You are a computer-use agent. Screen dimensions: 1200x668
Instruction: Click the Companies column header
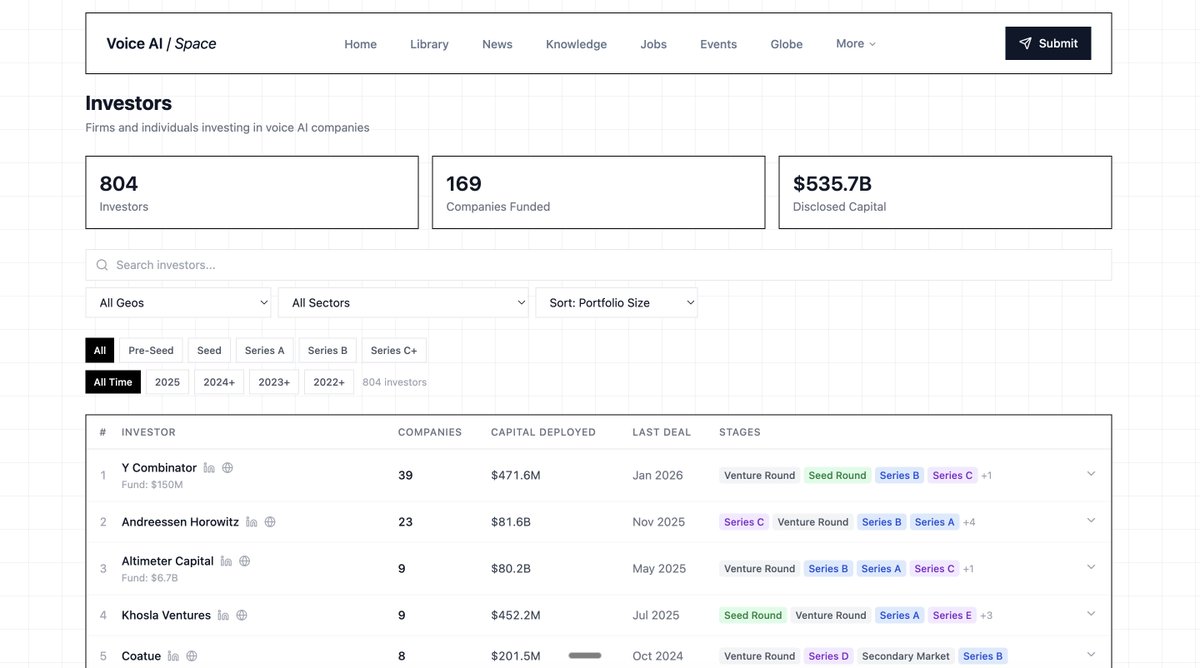[x=430, y=433]
